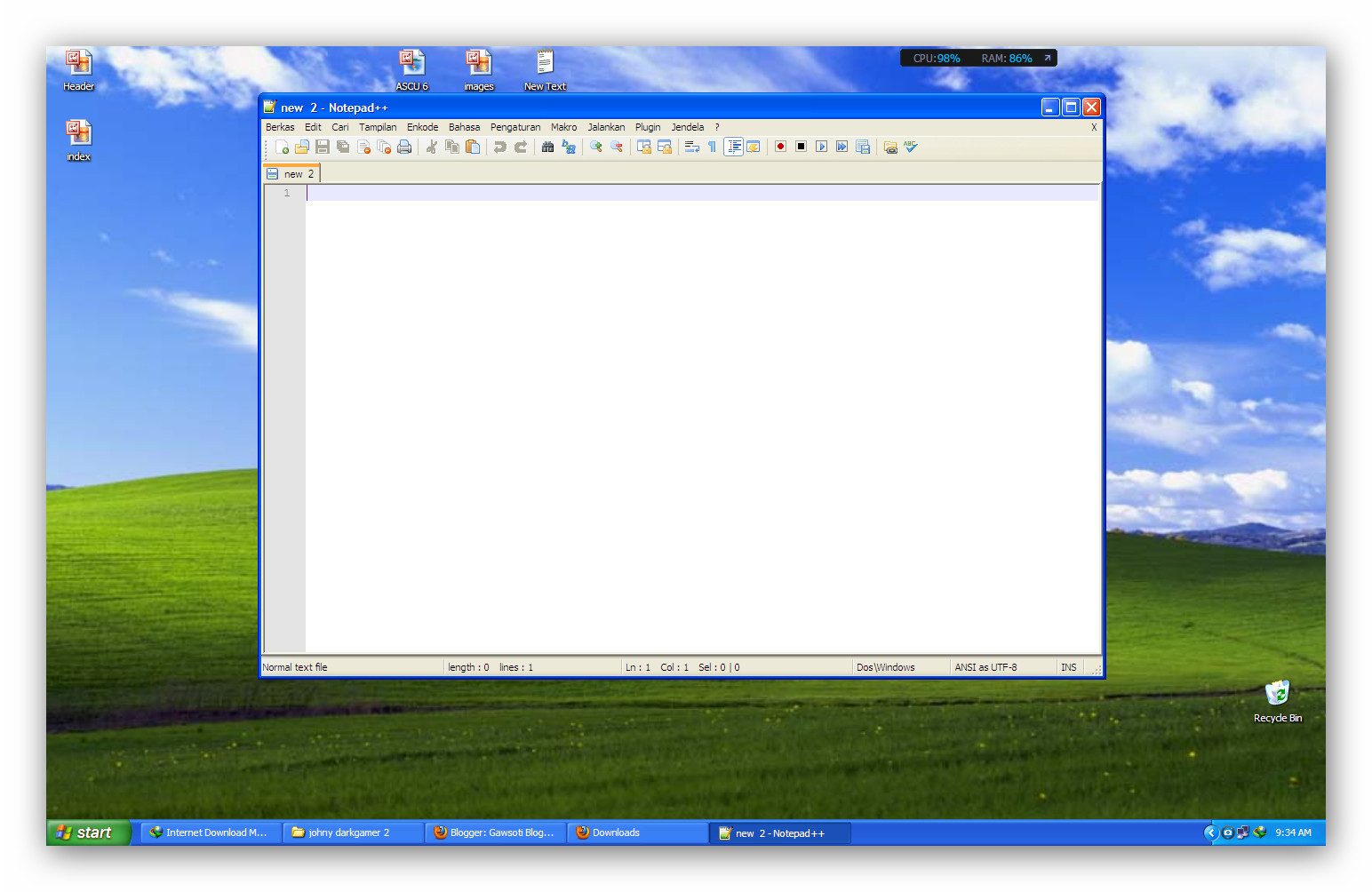Open the Bahasa menu
This screenshot has height=892, width=1372.
point(464,127)
